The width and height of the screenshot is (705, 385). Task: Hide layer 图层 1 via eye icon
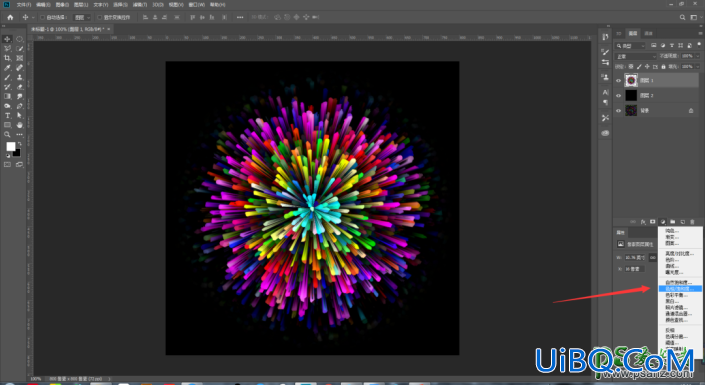pyautogui.click(x=618, y=81)
